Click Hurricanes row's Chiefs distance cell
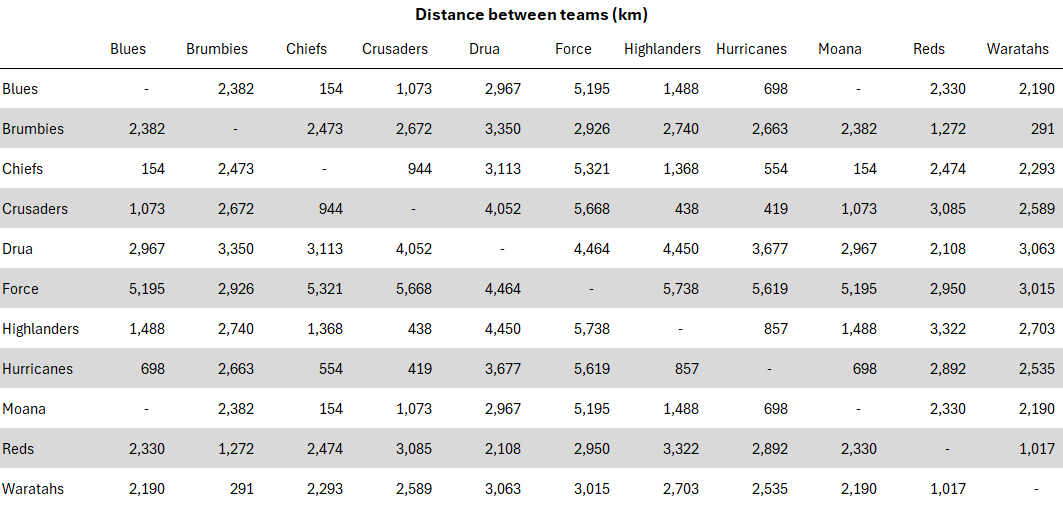This screenshot has height=509, width=1063. [329, 369]
